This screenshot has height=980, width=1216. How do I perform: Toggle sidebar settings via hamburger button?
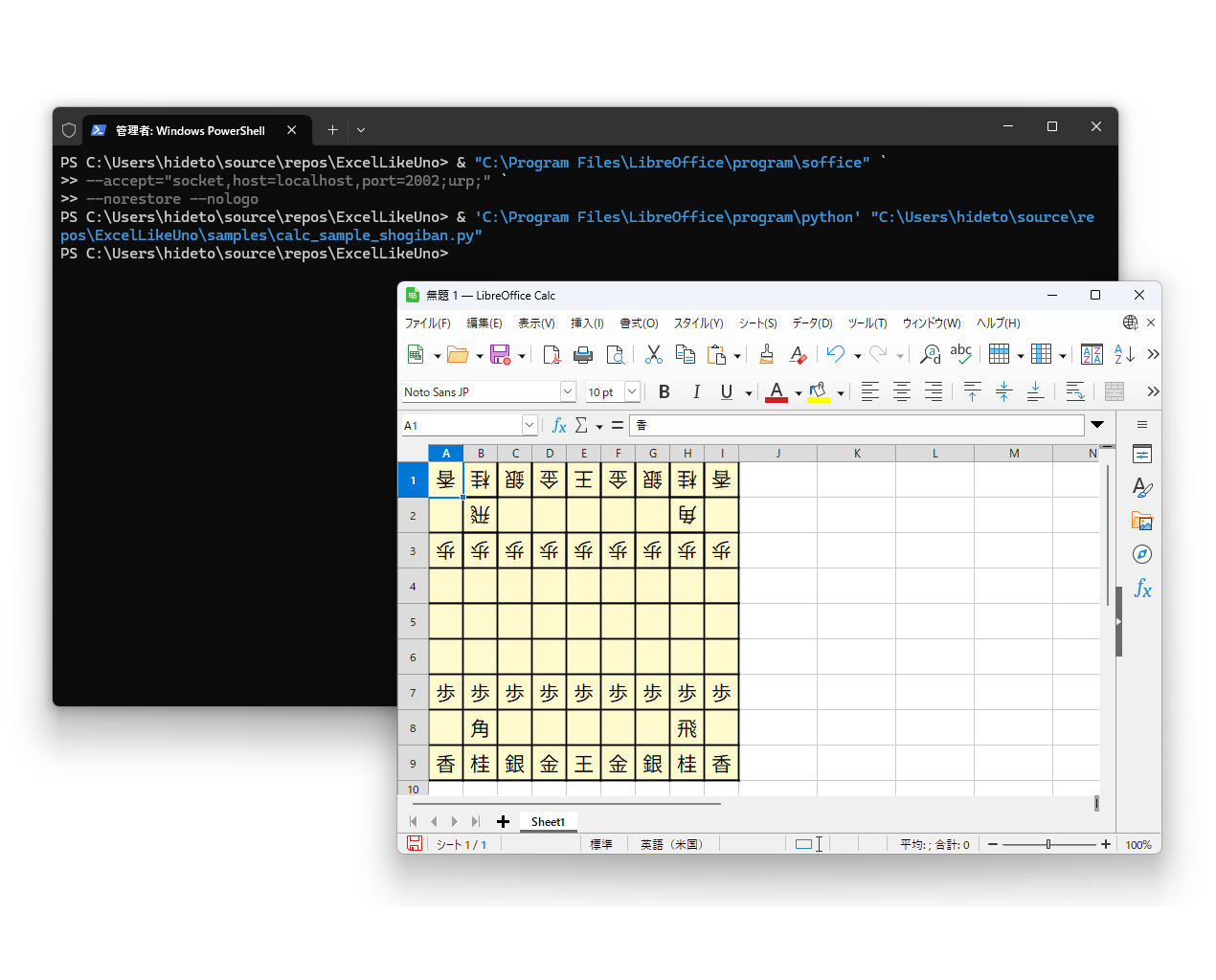pos(1141,425)
